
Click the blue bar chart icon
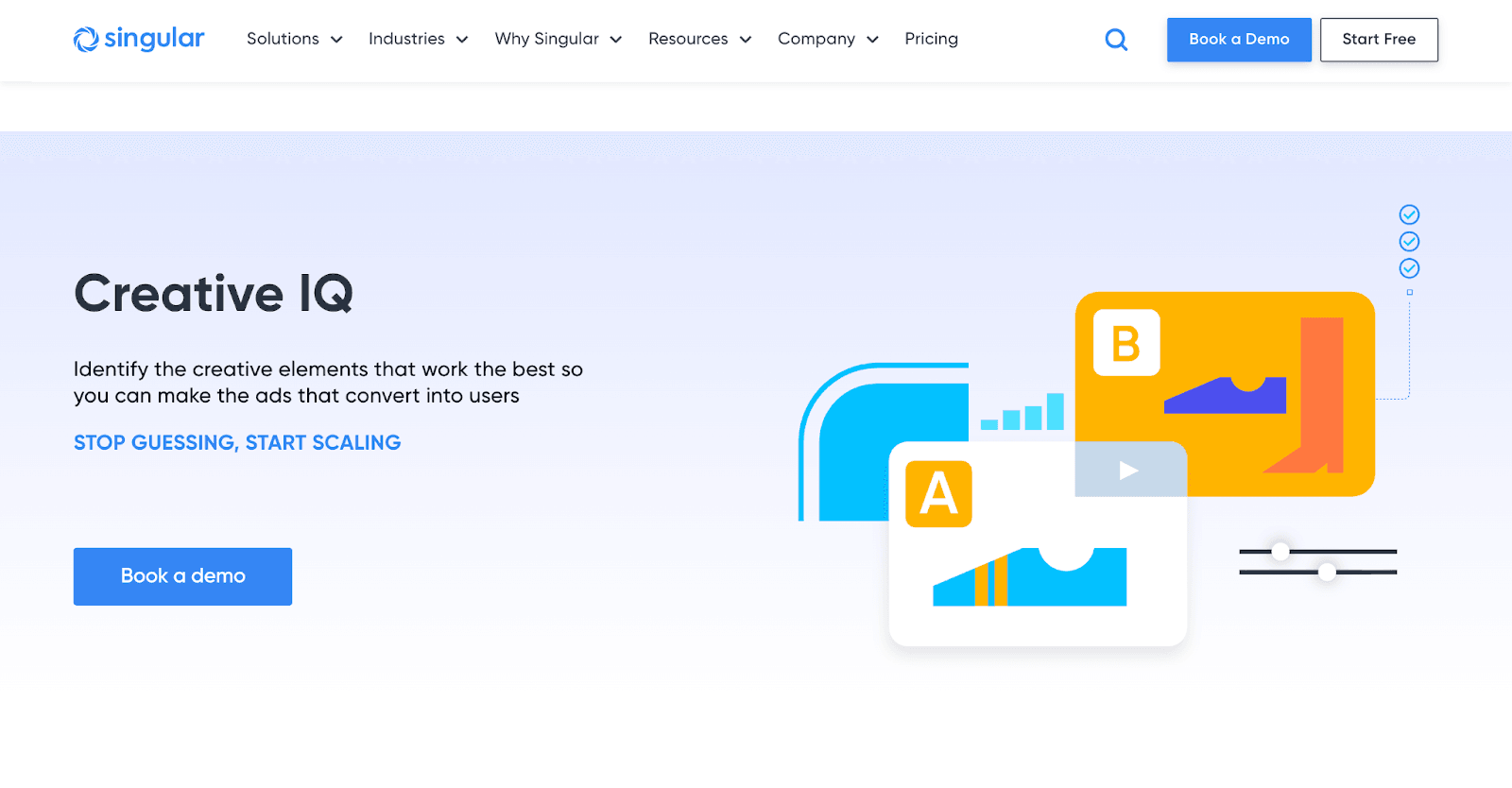click(1023, 414)
